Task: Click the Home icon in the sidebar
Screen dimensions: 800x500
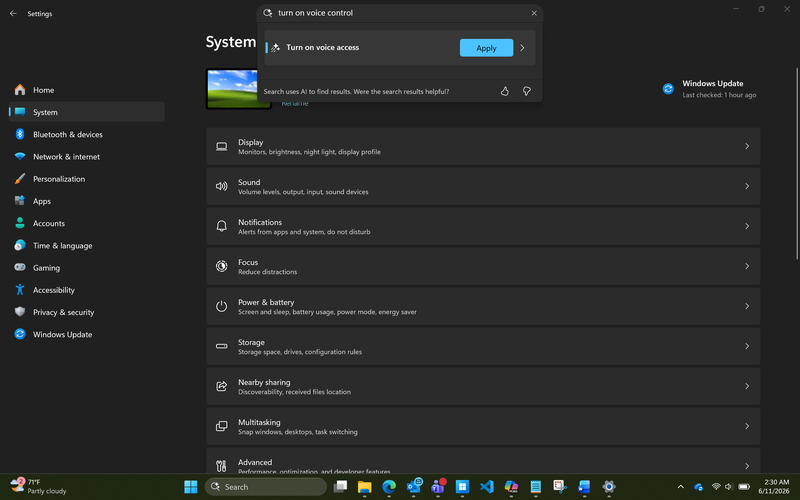Action: [20, 90]
